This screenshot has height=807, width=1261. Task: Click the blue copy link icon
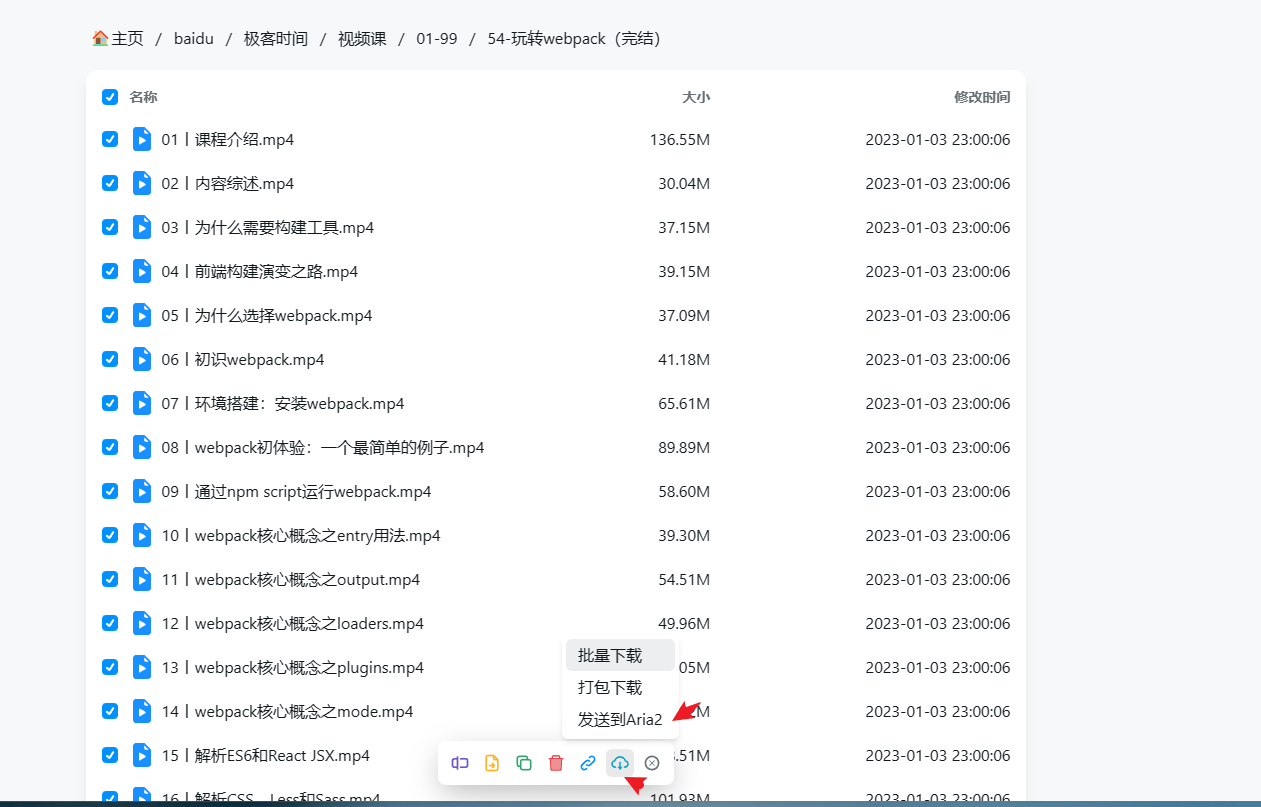[588, 763]
